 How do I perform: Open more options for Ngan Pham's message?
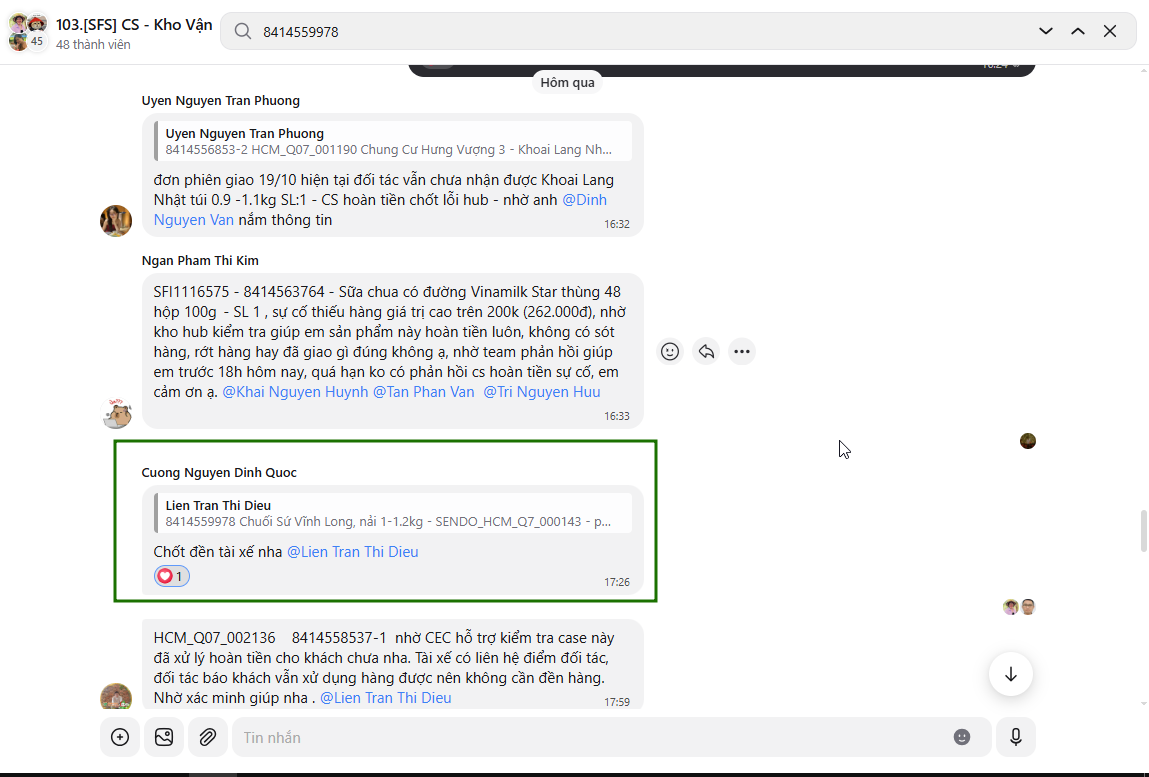(742, 352)
